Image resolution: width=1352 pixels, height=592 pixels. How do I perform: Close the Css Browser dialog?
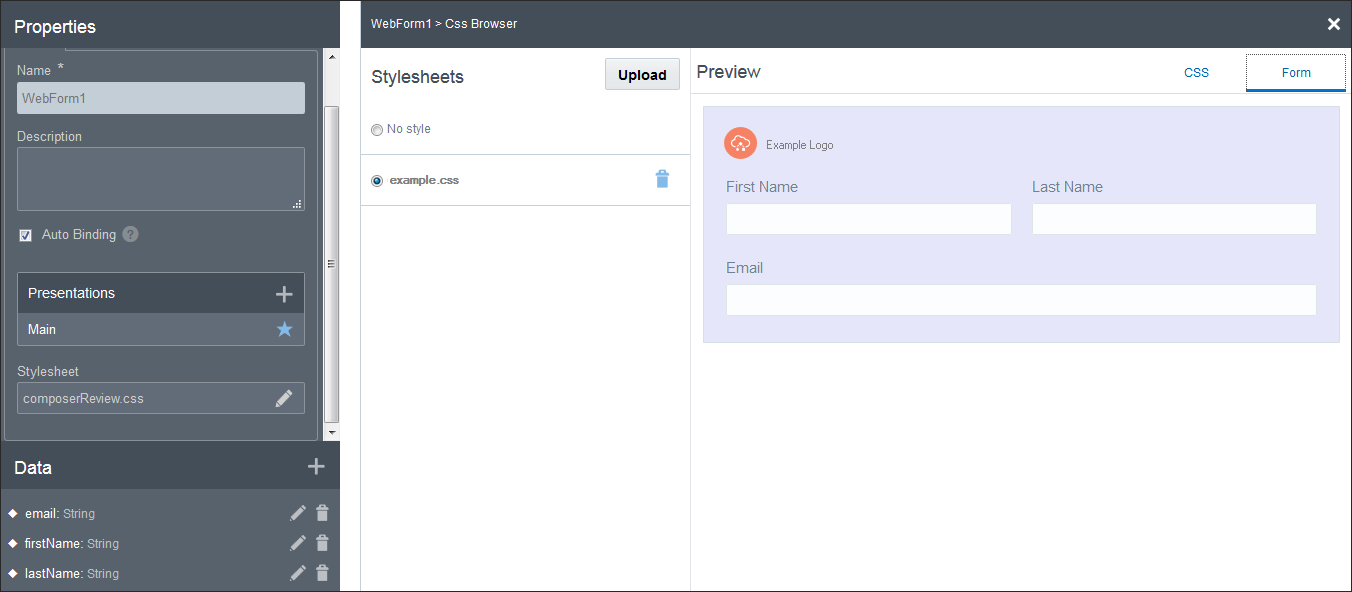pos(1333,24)
